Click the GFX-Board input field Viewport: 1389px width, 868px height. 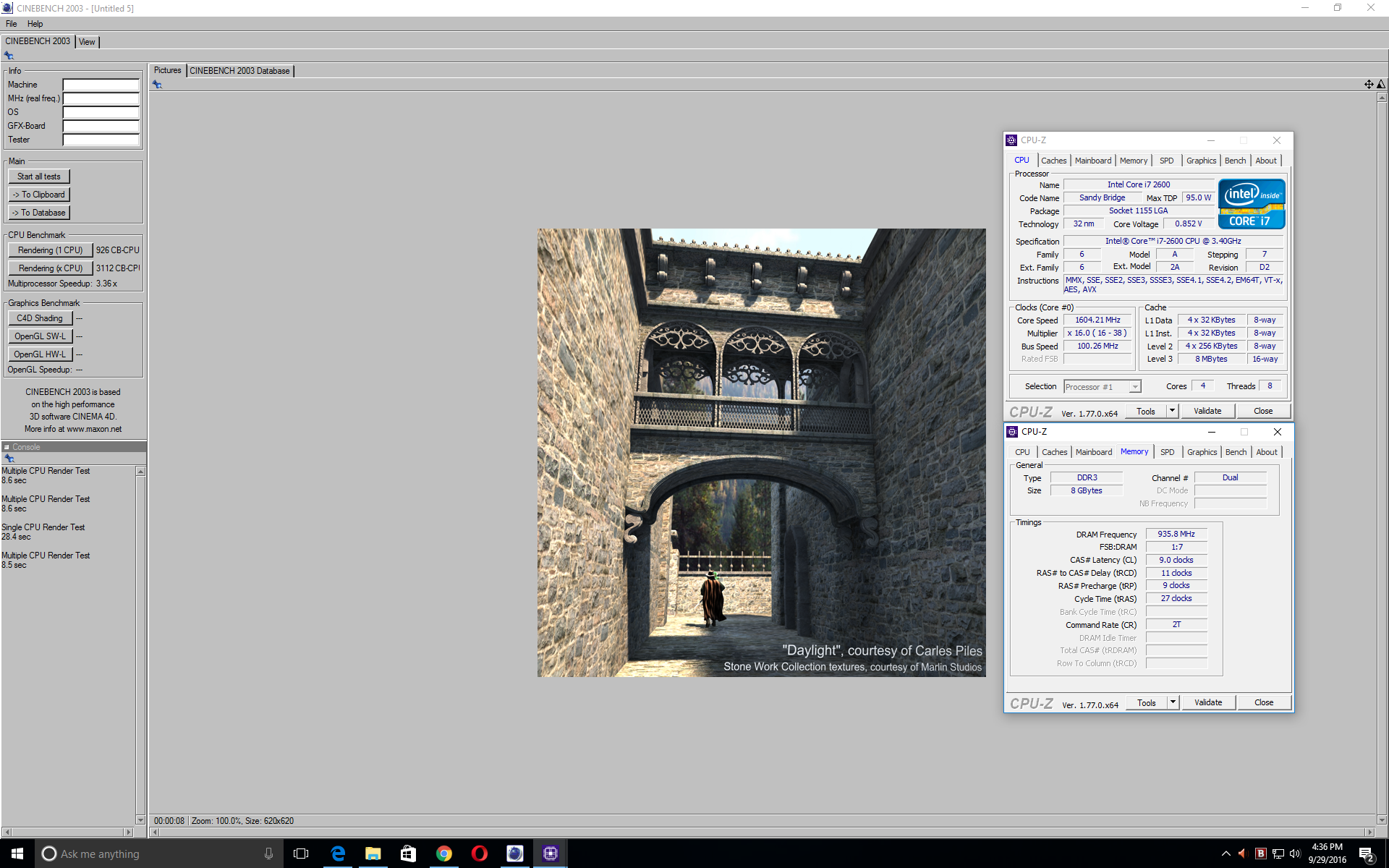point(101,126)
